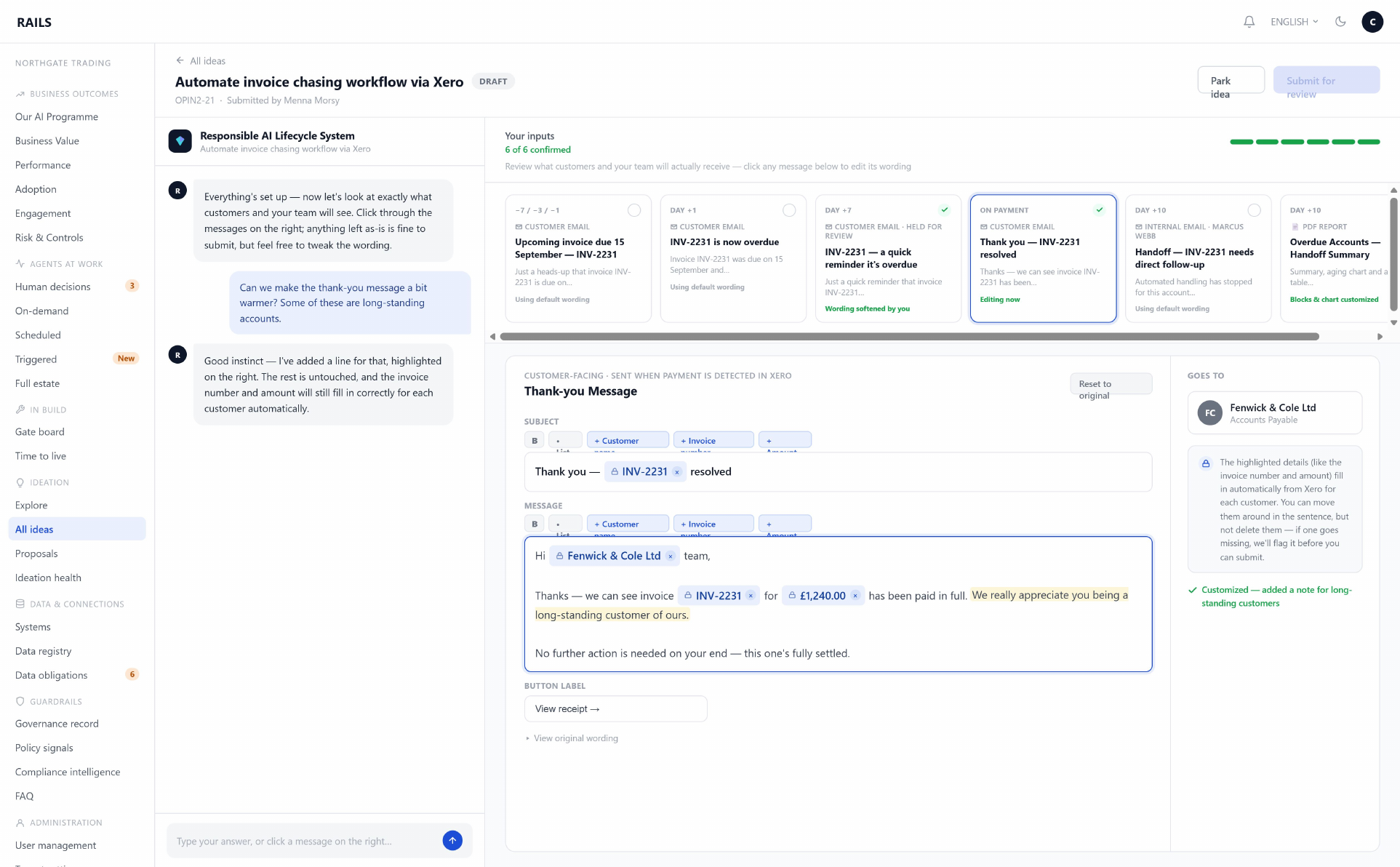Click the horizontal scrollbar under message cards
The image size is (1400, 867).
[x=909, y=337]
